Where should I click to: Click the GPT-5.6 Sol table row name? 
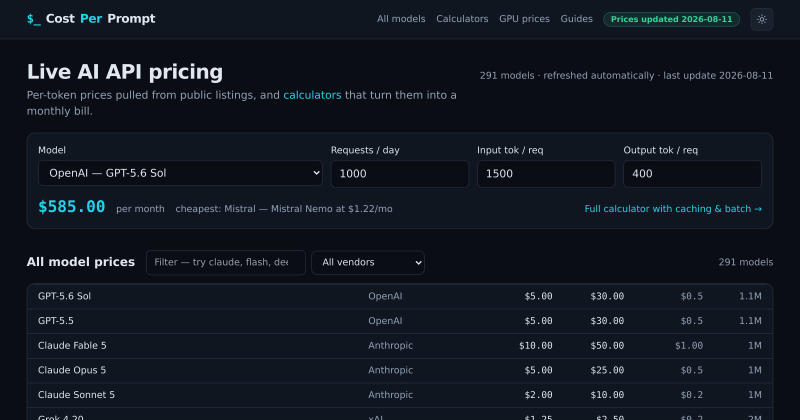coord(64,296)
